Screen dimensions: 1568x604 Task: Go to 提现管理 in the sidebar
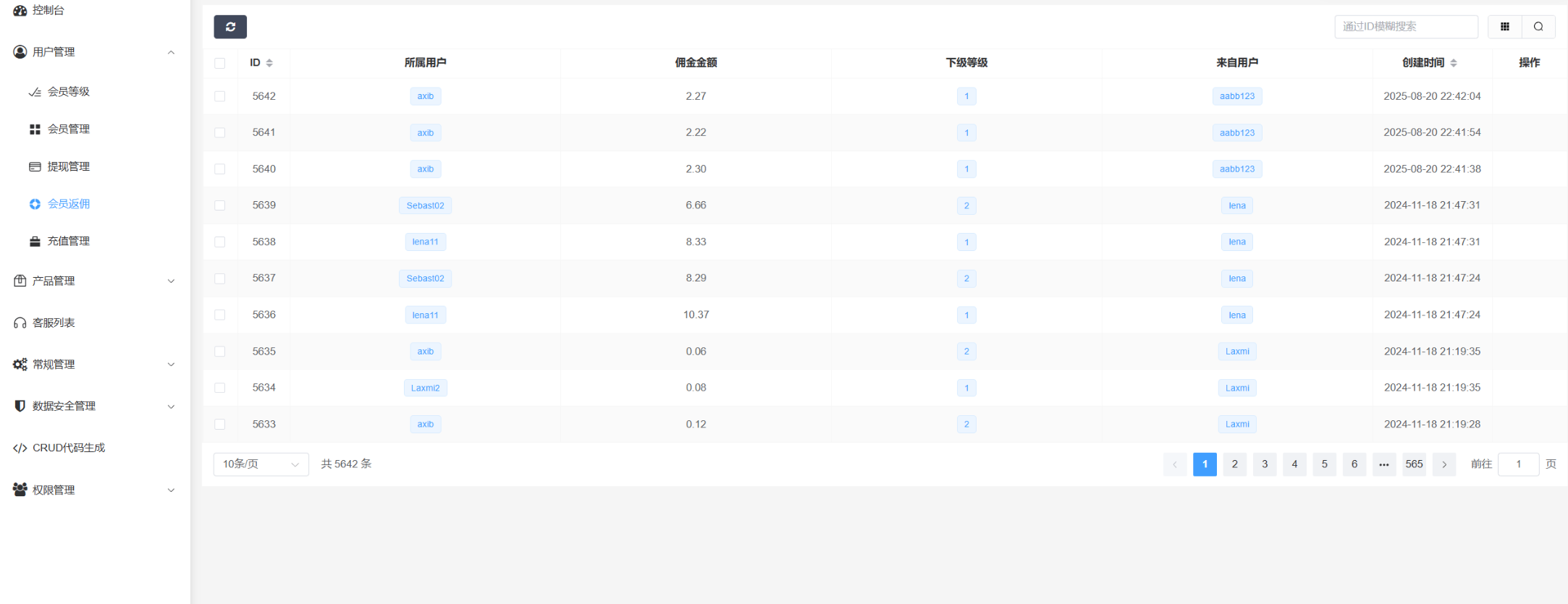coord(68,166)
